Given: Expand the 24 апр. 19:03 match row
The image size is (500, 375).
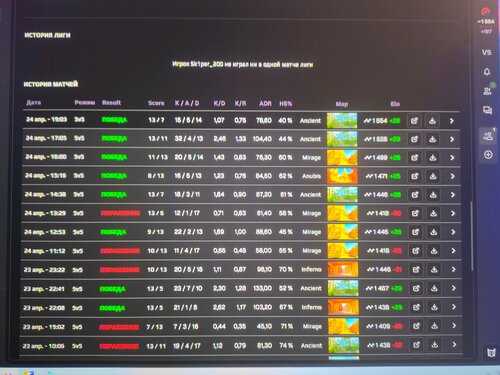Looking at the screenshot, I should (x=452, y=121).
